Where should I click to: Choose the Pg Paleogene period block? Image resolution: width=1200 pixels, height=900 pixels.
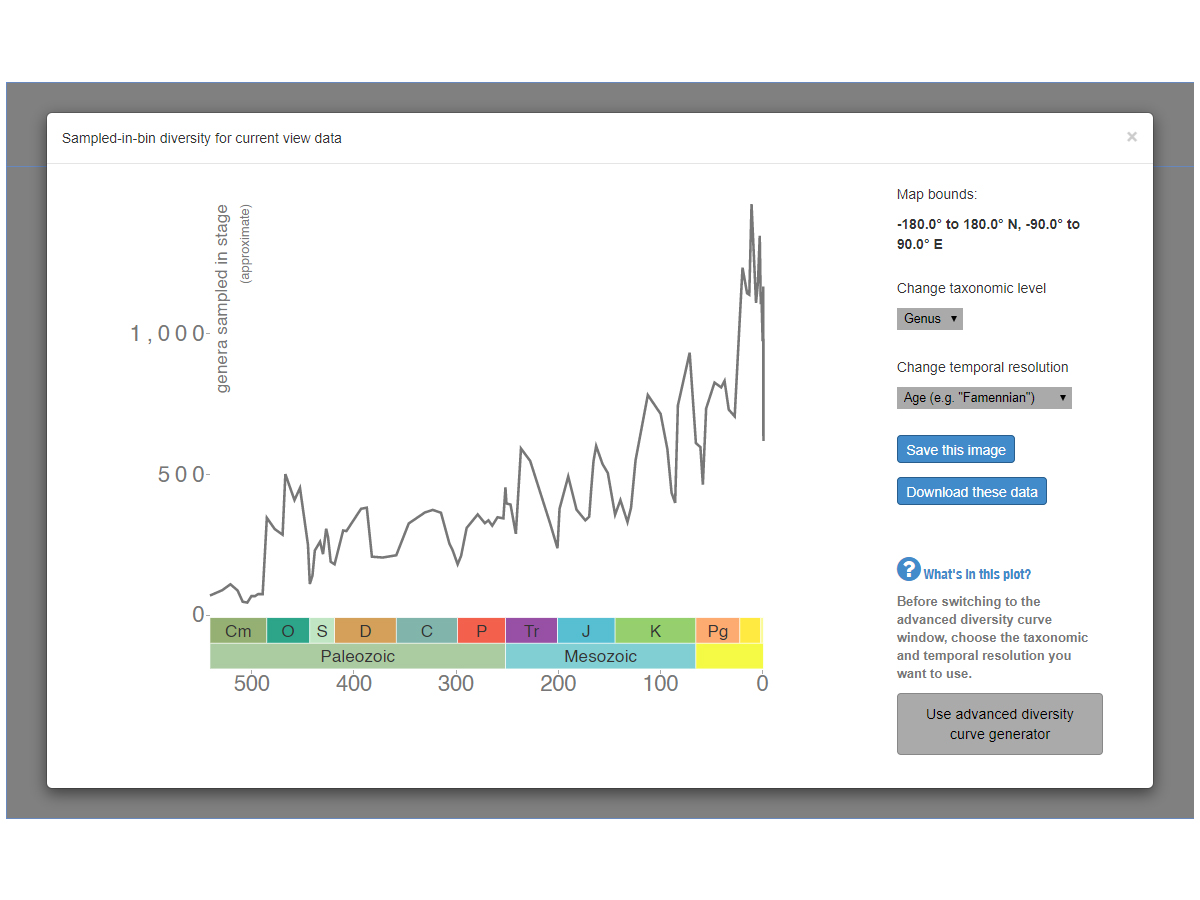click(x=717, y=631)
